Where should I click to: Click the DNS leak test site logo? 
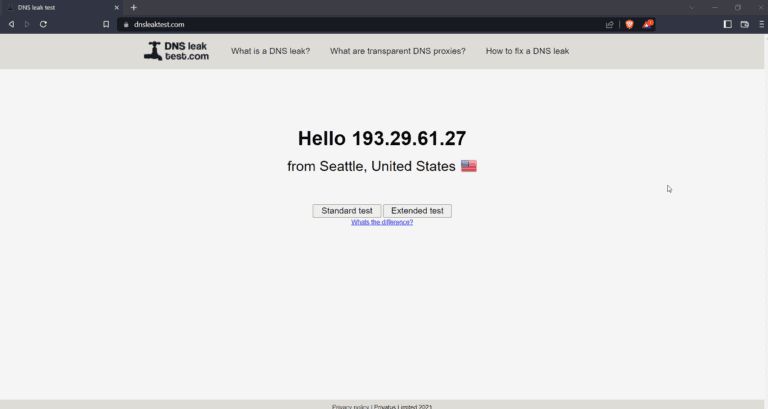(176, 51)
